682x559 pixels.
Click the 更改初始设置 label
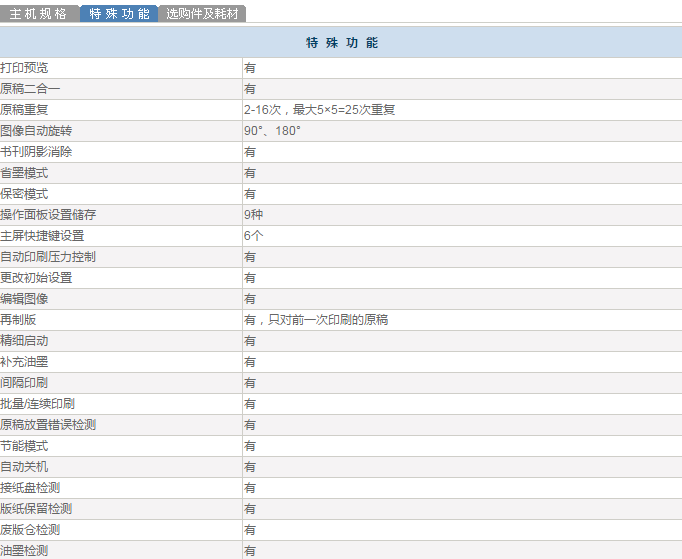point(36,278)
